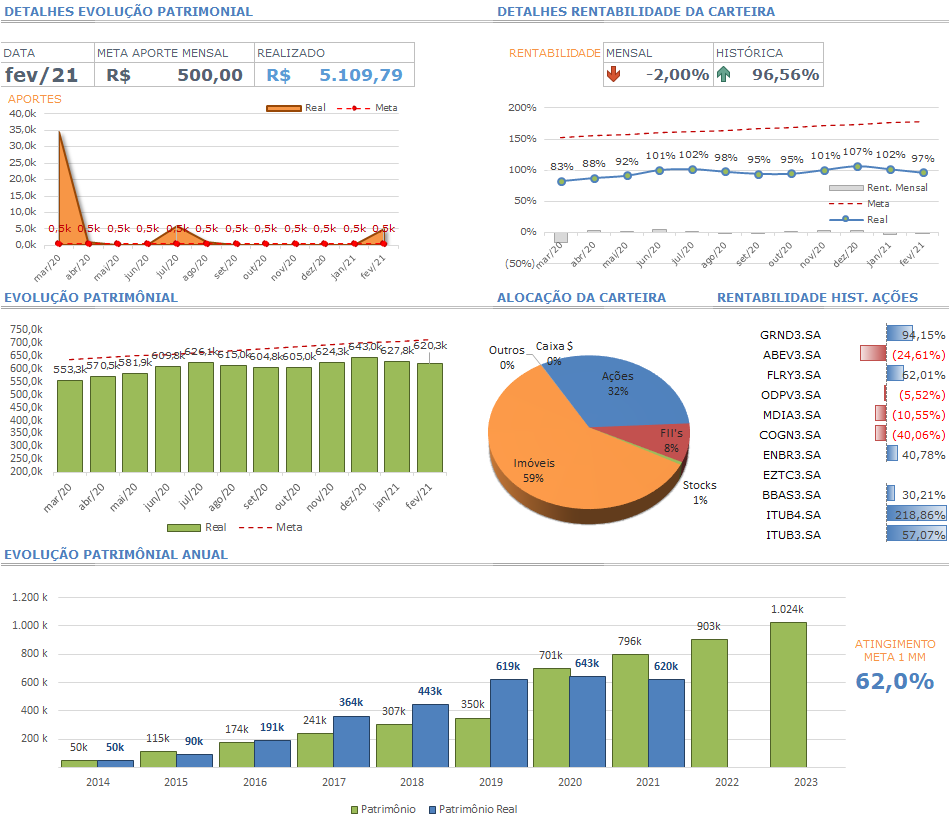The height and width of the screenshot is (826, 949).
Task: Click the red down arrow beside -2,00%
Action: point(613,74)
